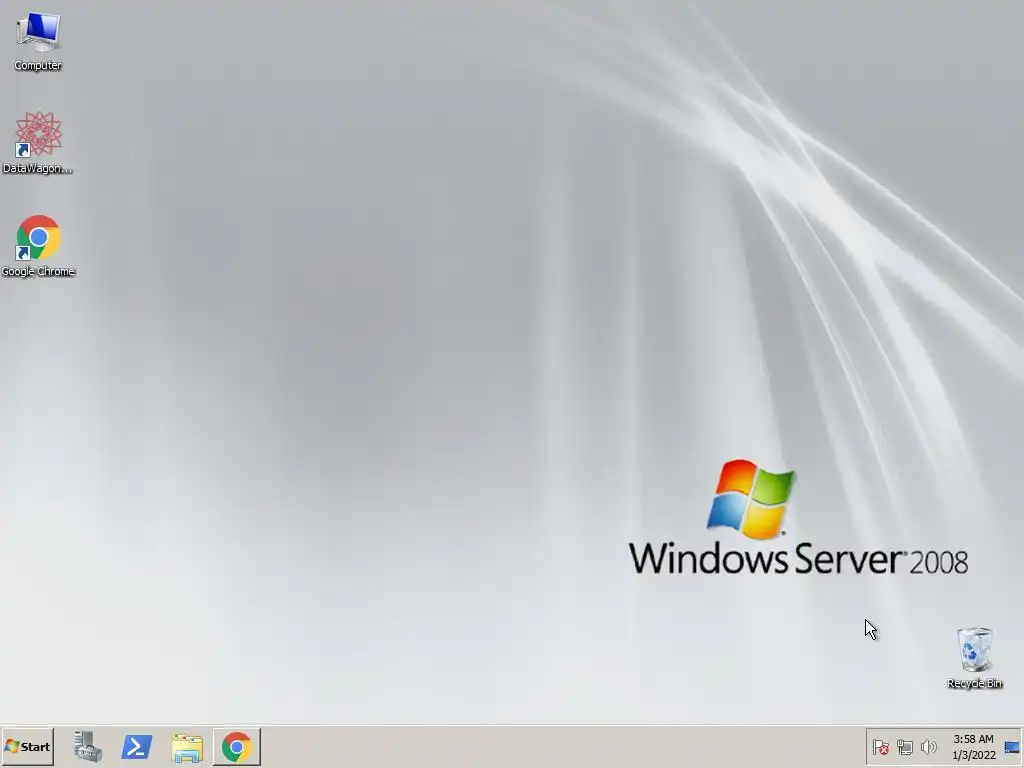
Task: Select the DataWagon desktop shortcut
Action: [38, 143]
